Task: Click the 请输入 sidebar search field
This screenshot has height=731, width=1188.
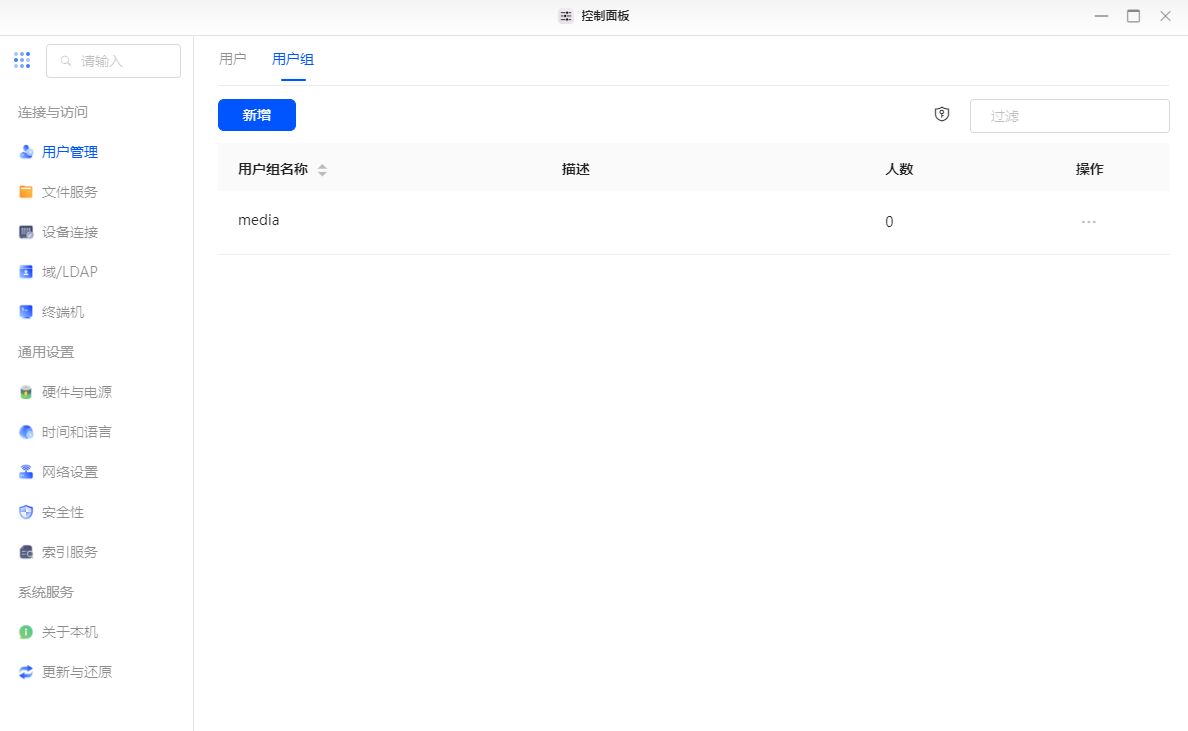Action: [x=114, y=61]
